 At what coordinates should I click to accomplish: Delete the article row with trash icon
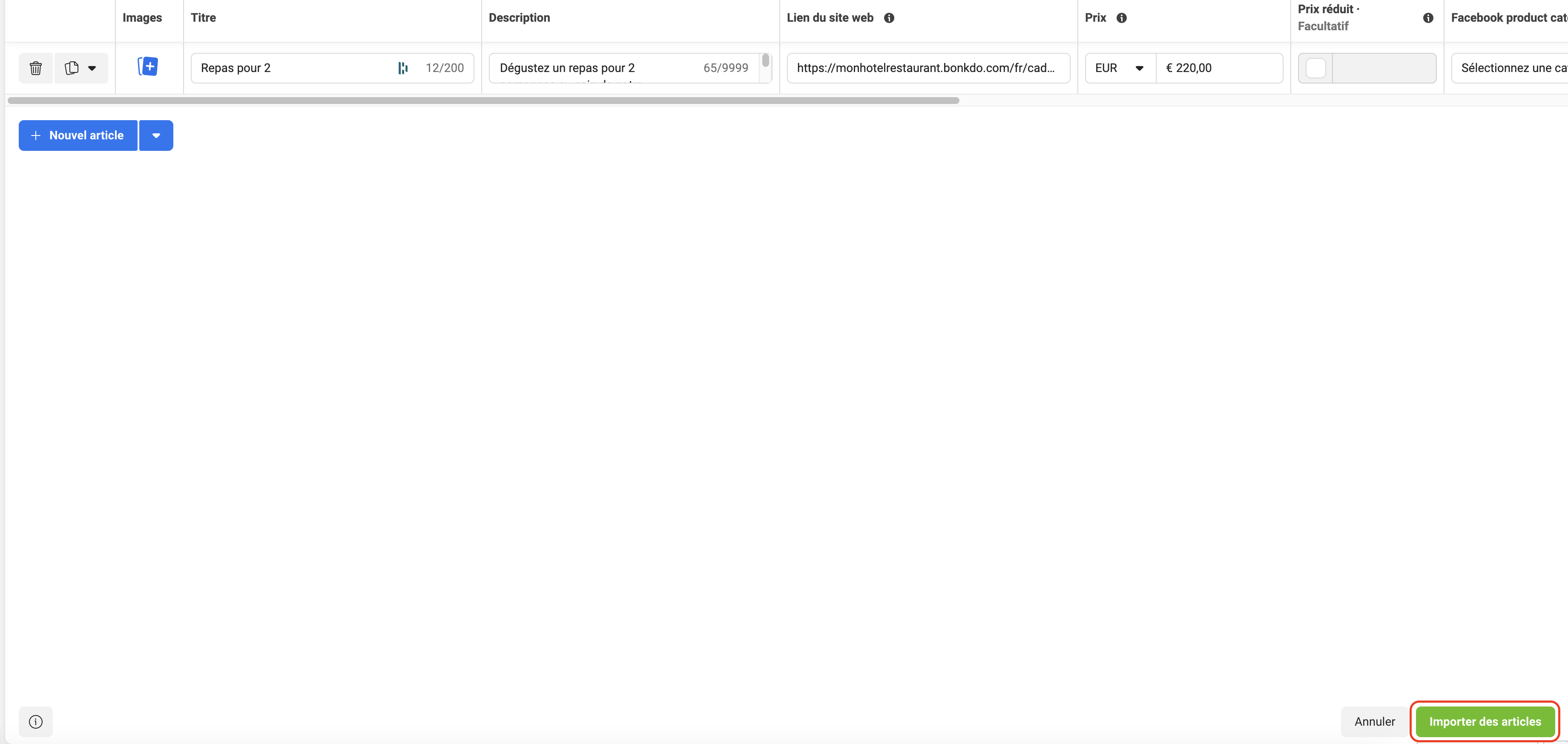(x=35, y=68)
